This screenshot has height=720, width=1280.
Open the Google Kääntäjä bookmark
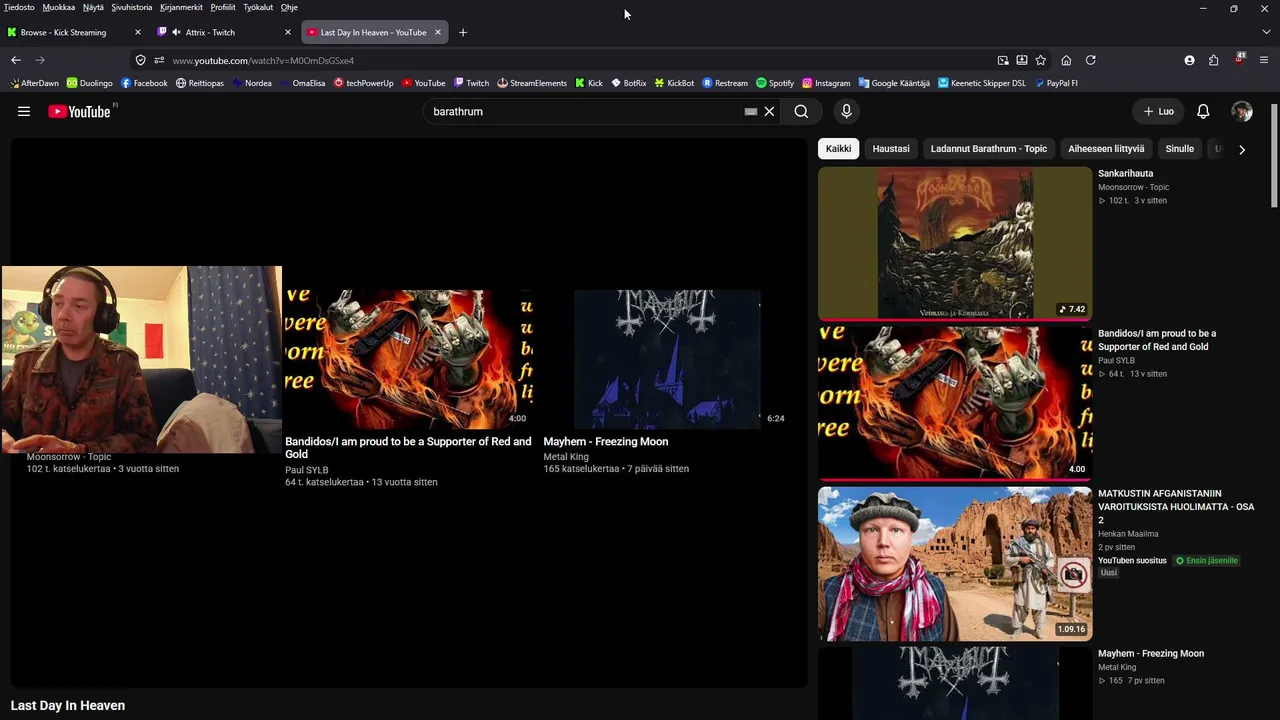894,83
